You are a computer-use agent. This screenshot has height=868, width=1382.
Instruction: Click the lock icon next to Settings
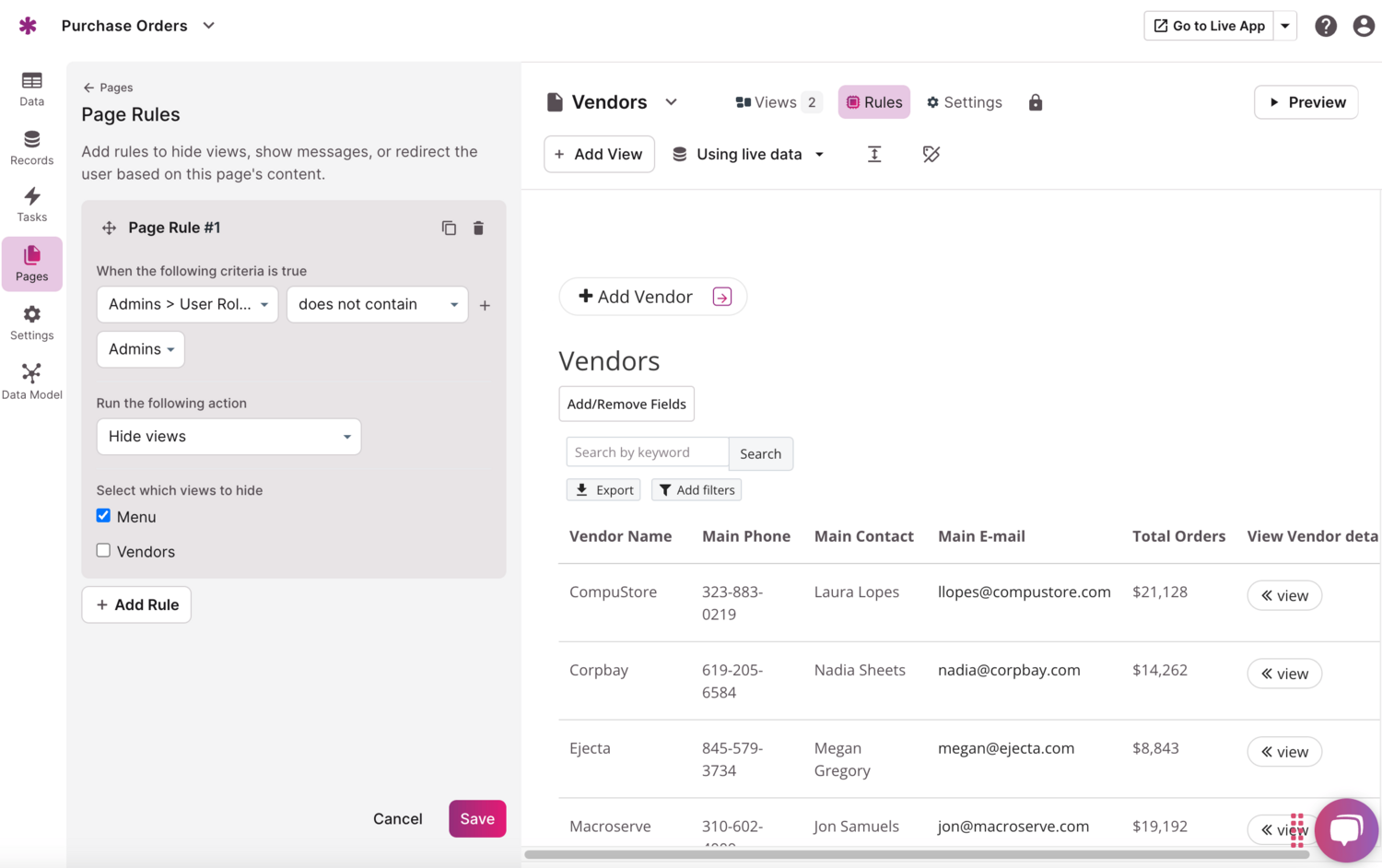(1036, 102)
